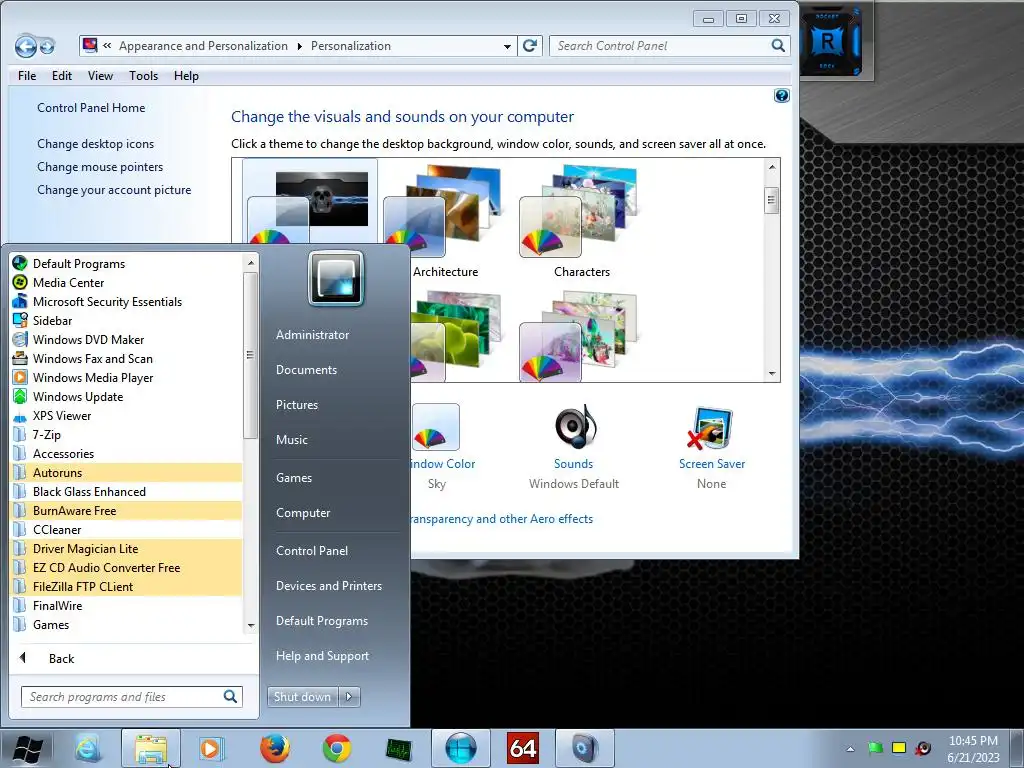The image size is (1024, 768).
Task: Open Change mouse pointers link
Action: [100, 167]
